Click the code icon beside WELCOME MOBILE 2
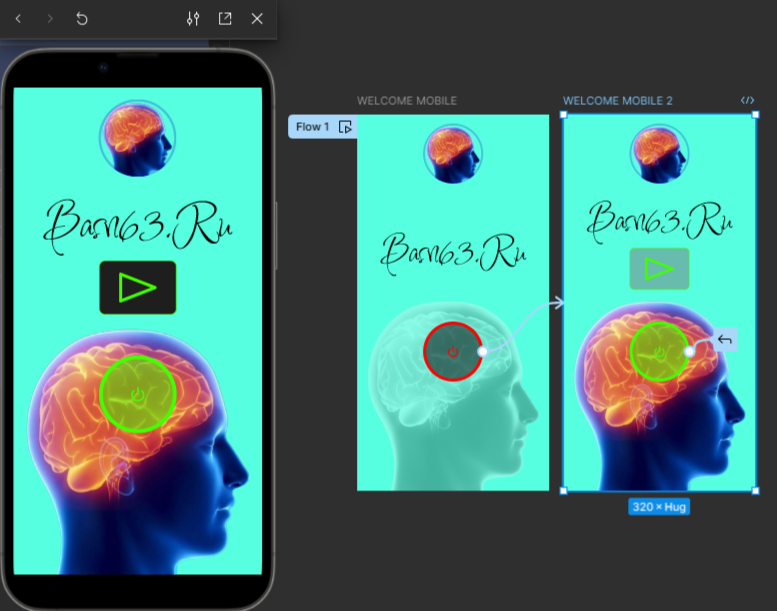 (x=747, y=101)
